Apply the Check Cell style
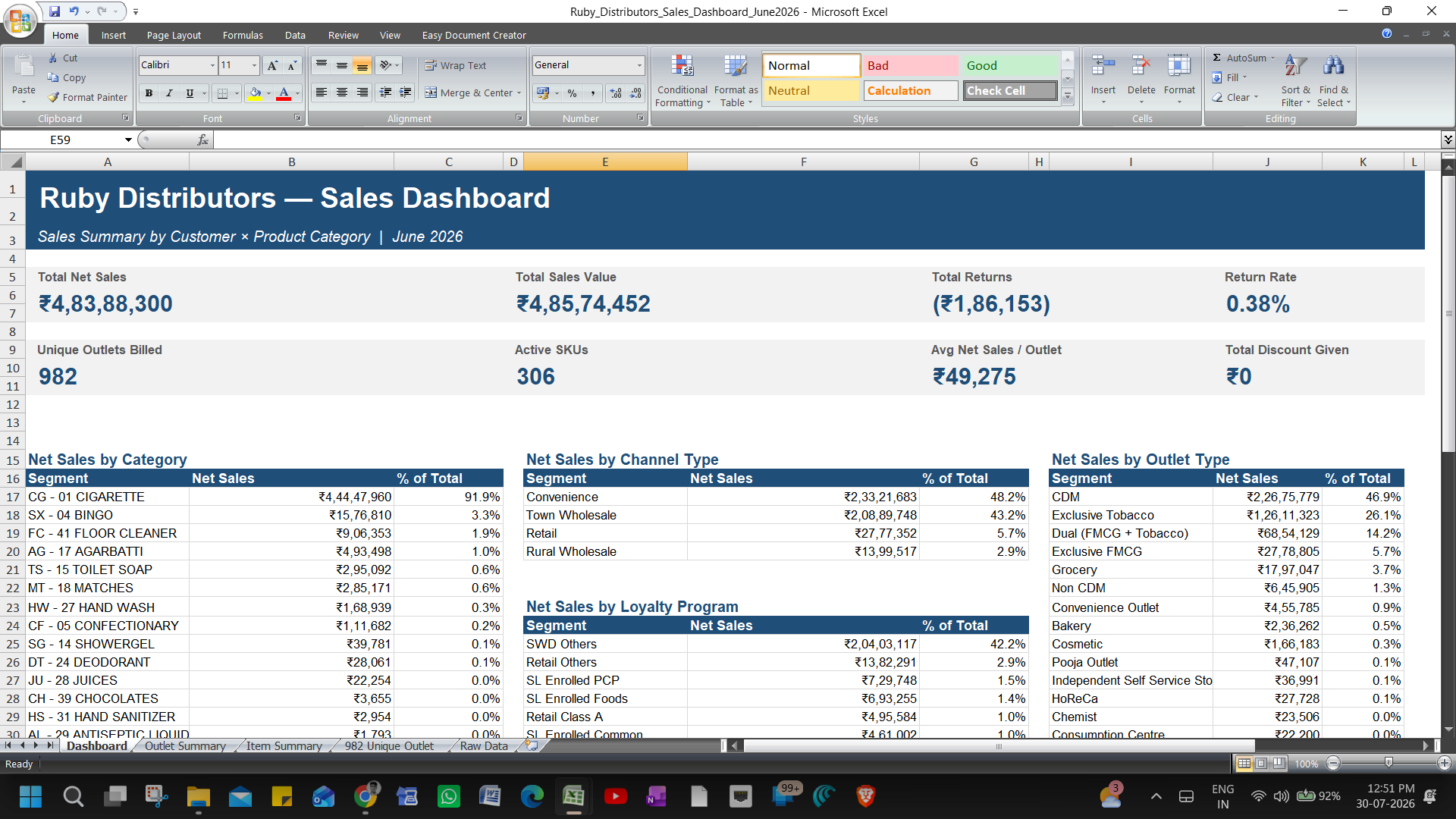 (x=1010, y=90)
